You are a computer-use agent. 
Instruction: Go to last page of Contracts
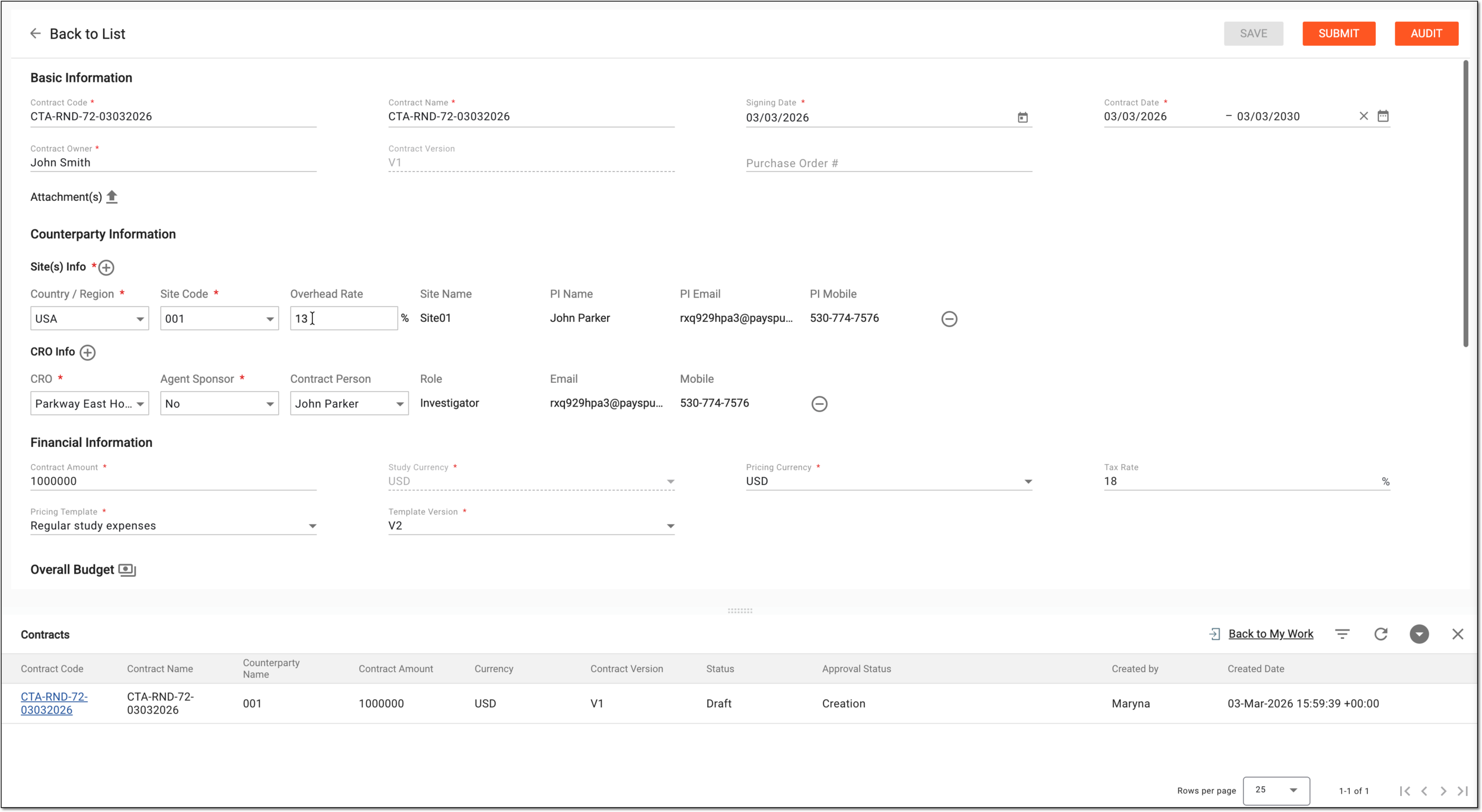(1463, 791)
